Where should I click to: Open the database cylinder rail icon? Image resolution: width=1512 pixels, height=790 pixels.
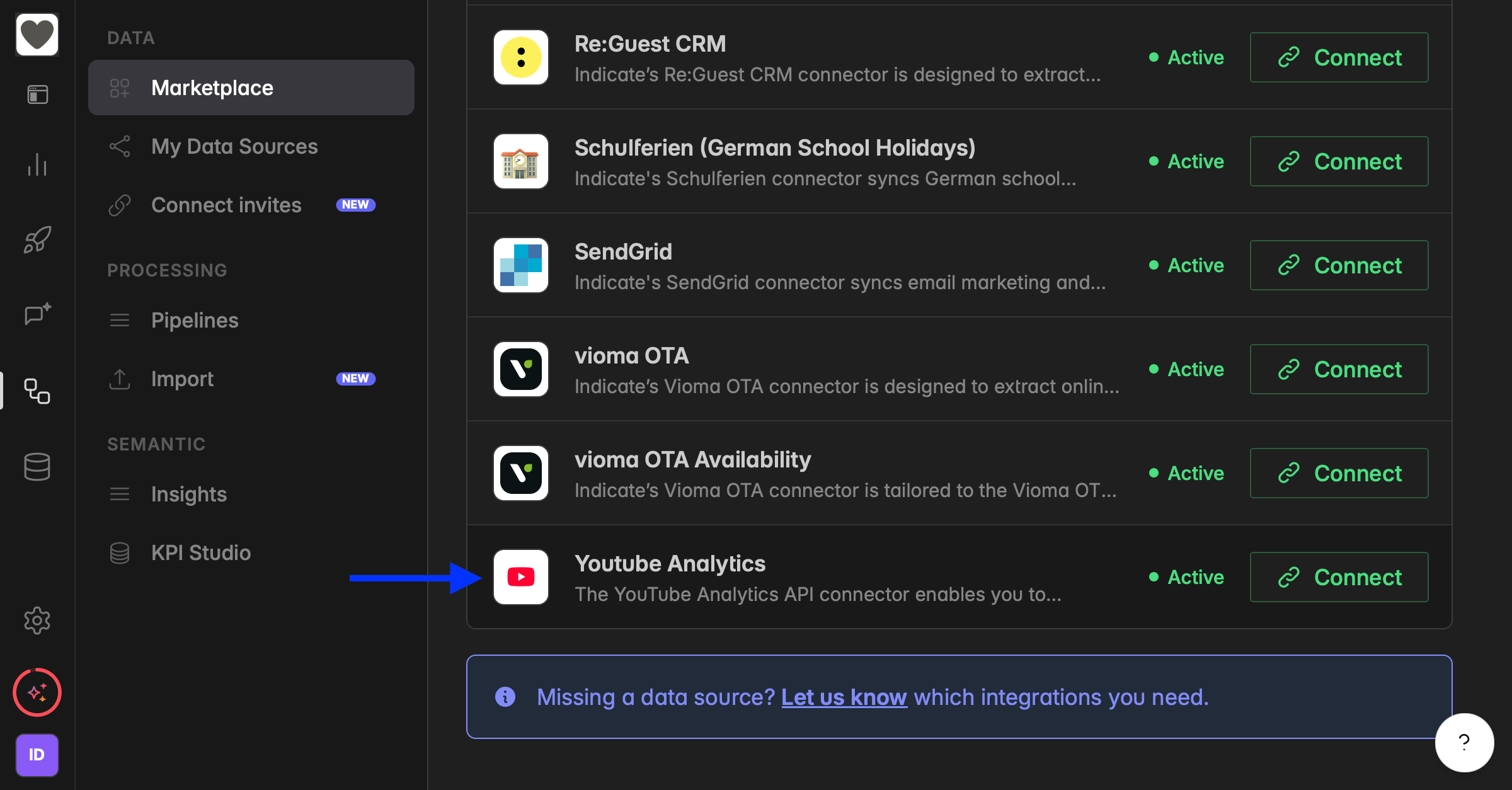tap(37, 467)
